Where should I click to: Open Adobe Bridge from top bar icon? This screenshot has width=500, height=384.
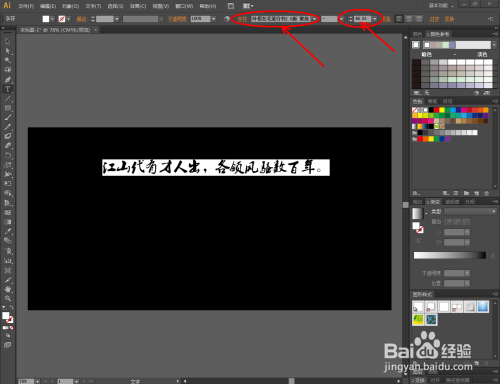[231, 6]
